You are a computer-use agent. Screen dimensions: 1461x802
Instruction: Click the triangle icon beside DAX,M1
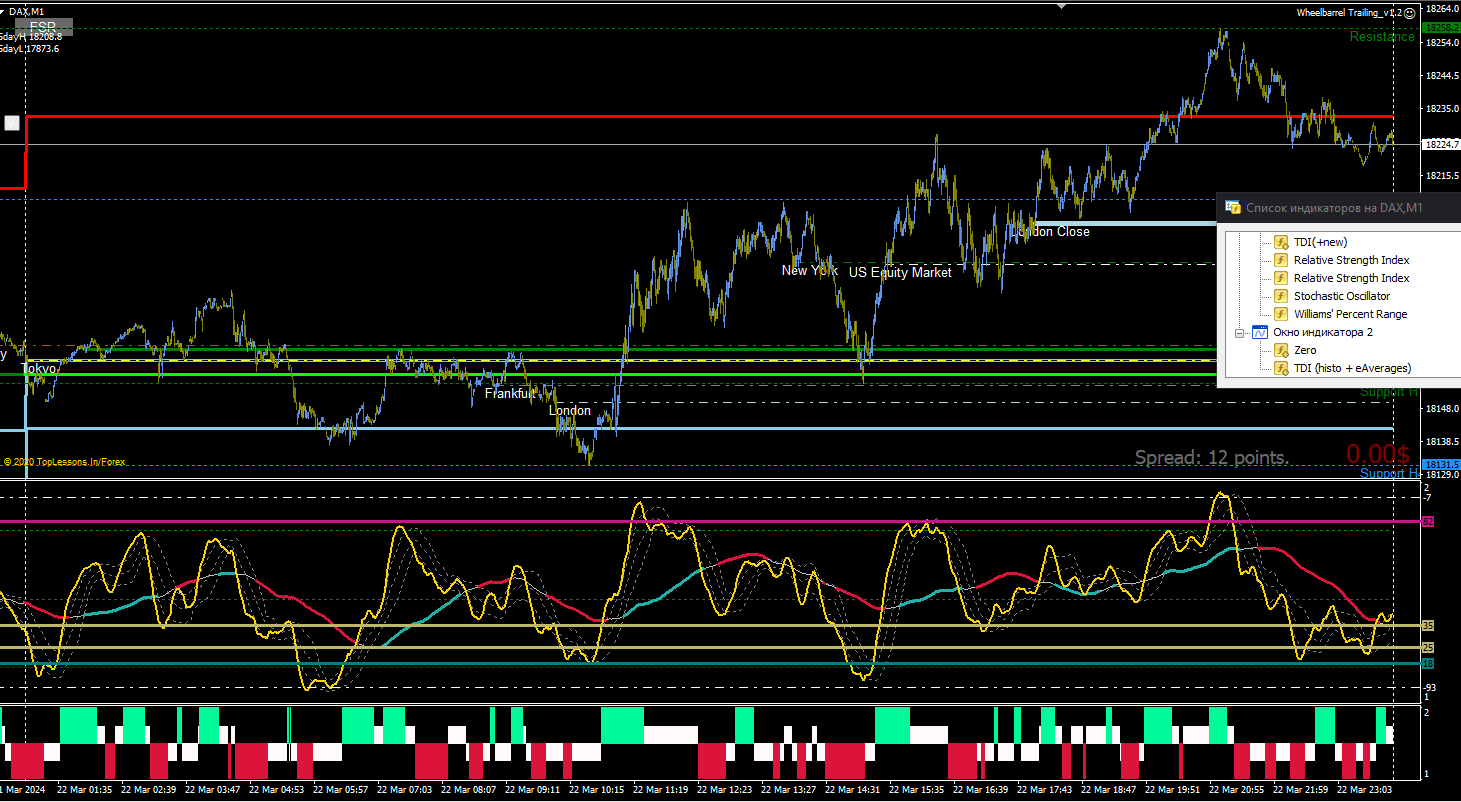click(3, 11)
